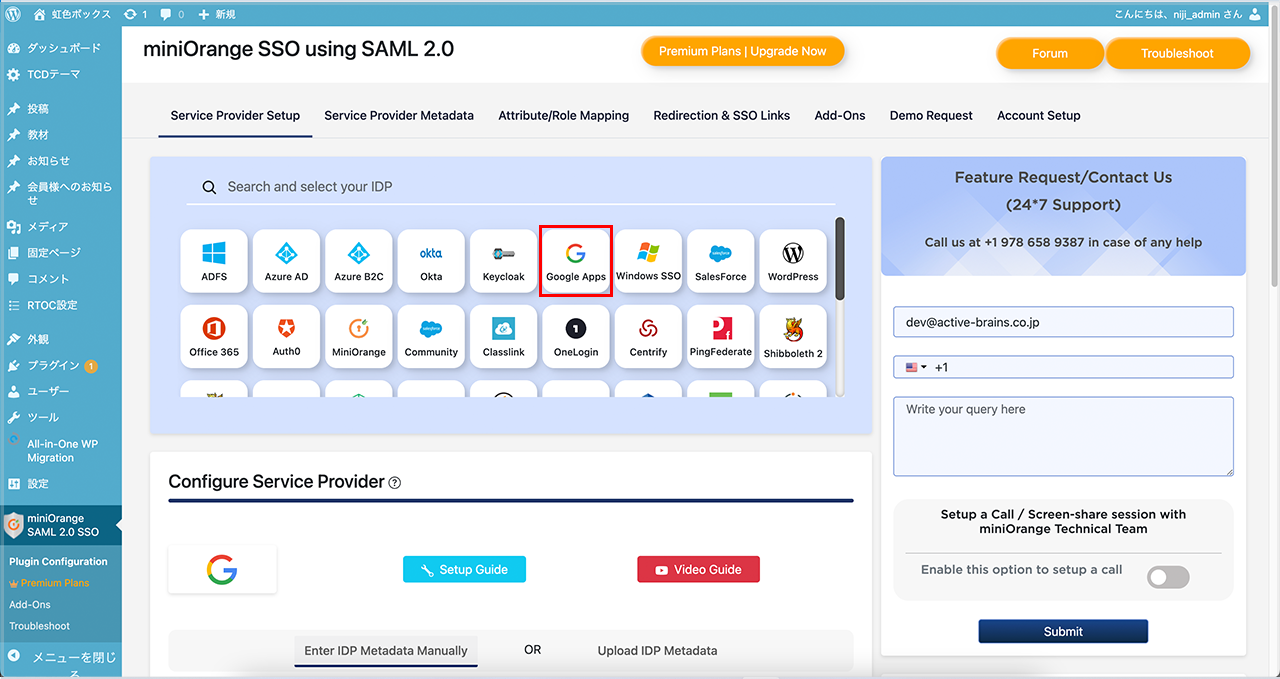Pick the Centrify IDP tile
Screen dimensions: 1280x679
click(648, 337)
